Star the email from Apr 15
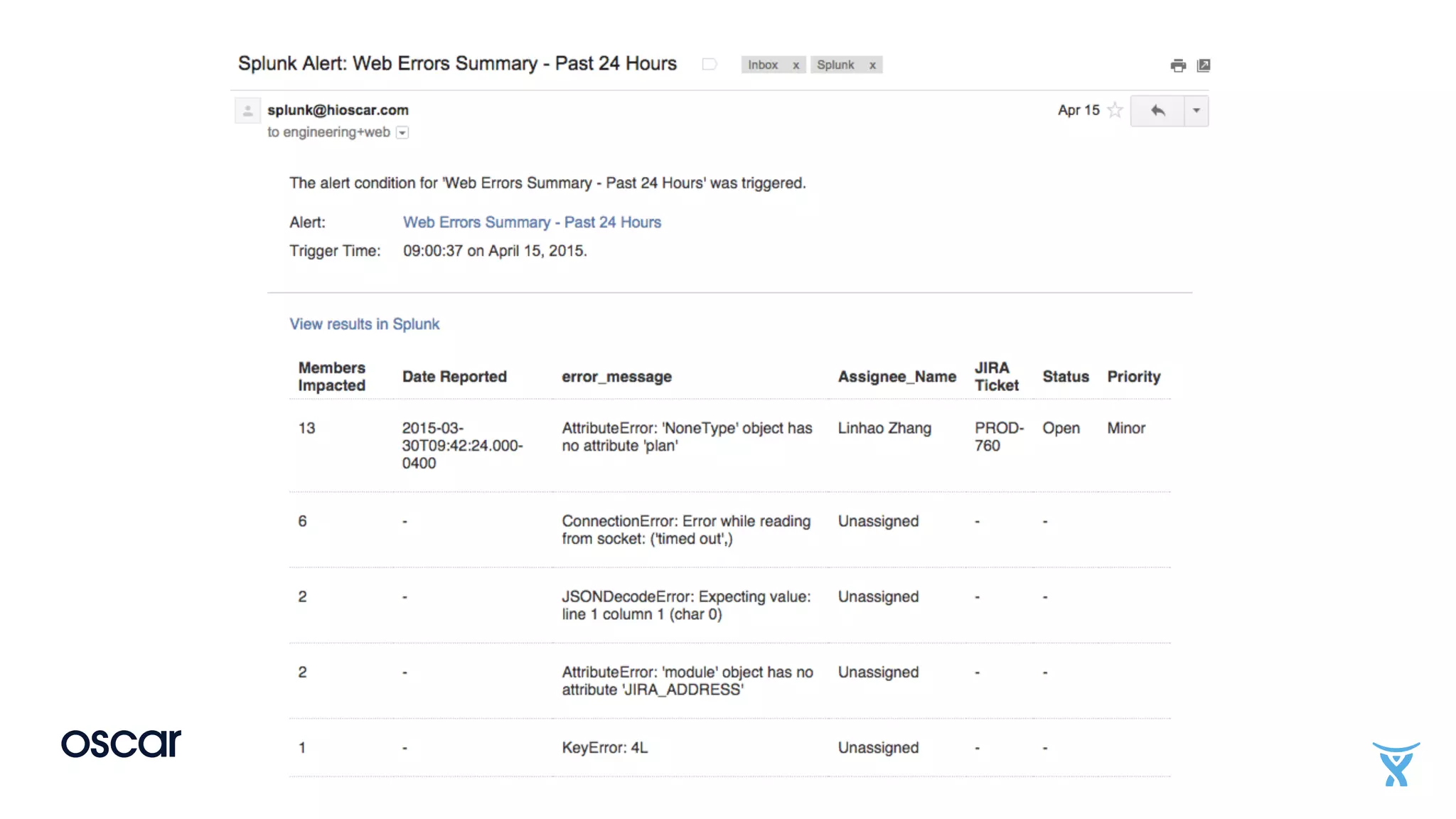Screen dimensions: 1456x819 [x=1115, y=110]
